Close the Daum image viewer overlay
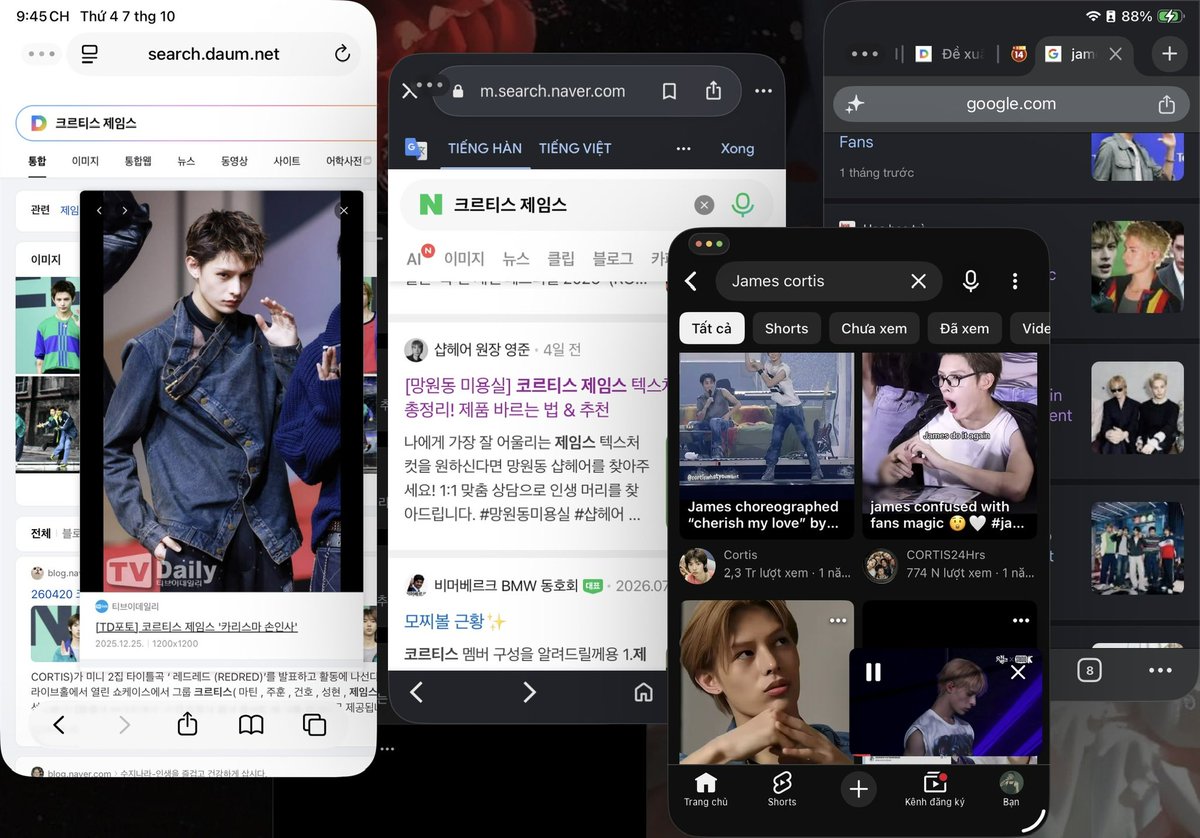This screenshot has height=838, width=1200. click(343, 211)
